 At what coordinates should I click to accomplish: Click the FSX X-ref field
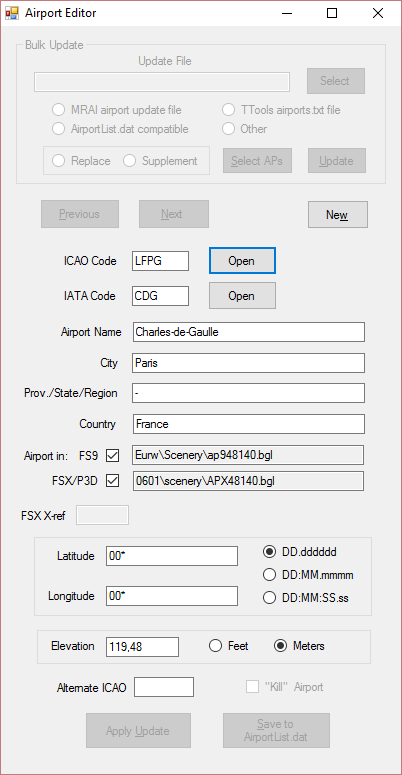(102, 515)
